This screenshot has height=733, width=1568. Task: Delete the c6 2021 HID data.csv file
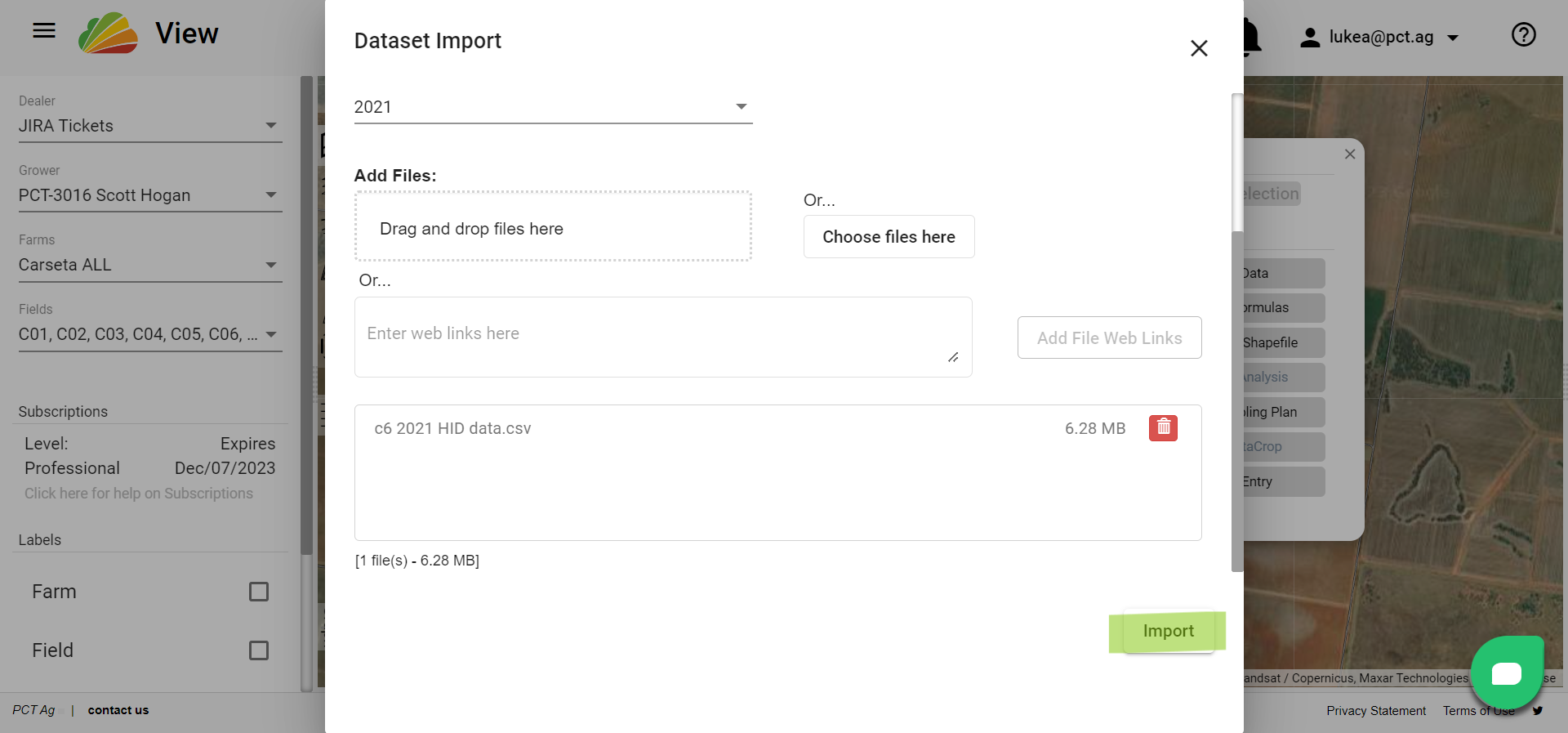click(1163, 427)
